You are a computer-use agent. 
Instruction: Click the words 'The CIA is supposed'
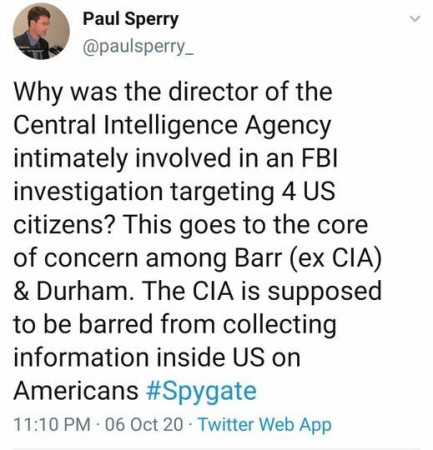[261, 292]
